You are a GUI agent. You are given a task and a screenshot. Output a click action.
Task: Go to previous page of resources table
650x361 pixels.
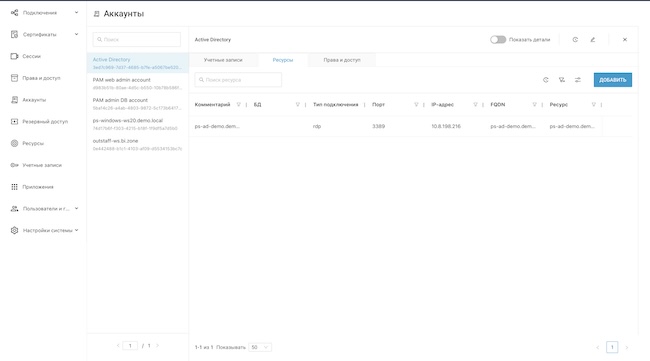597,347
